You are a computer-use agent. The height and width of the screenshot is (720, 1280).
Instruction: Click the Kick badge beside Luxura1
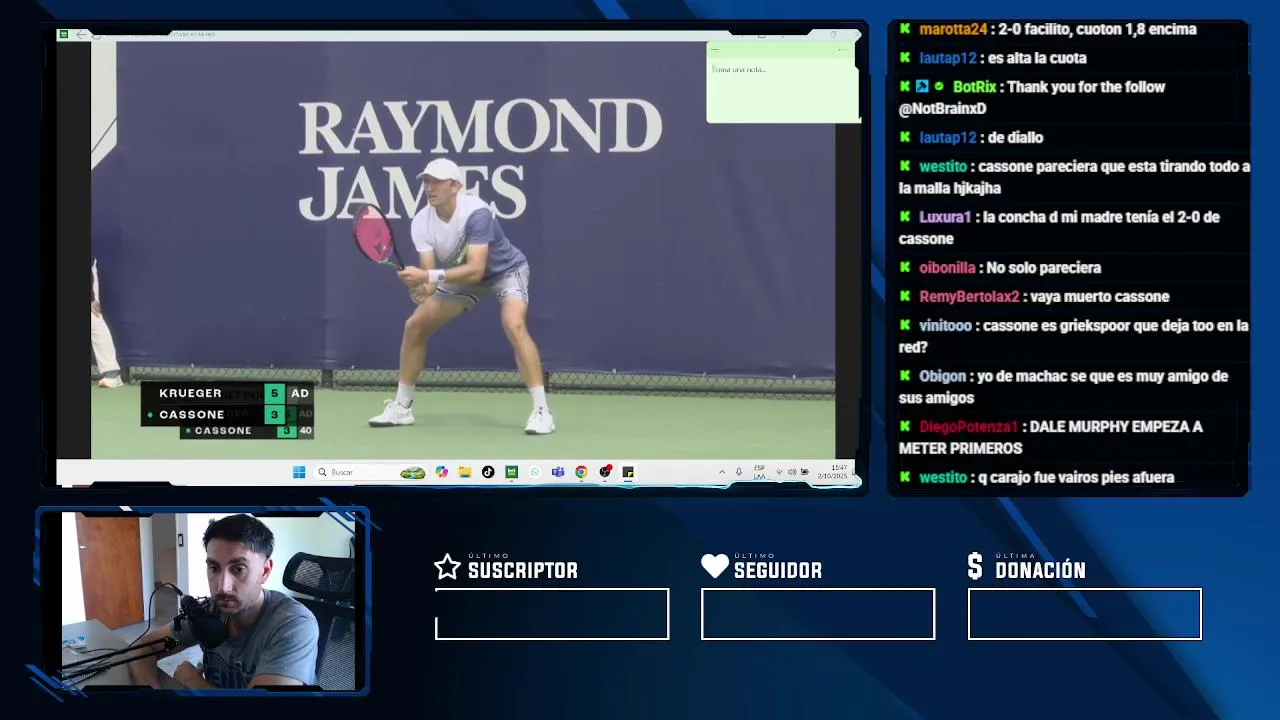click(x=905, y=217)
